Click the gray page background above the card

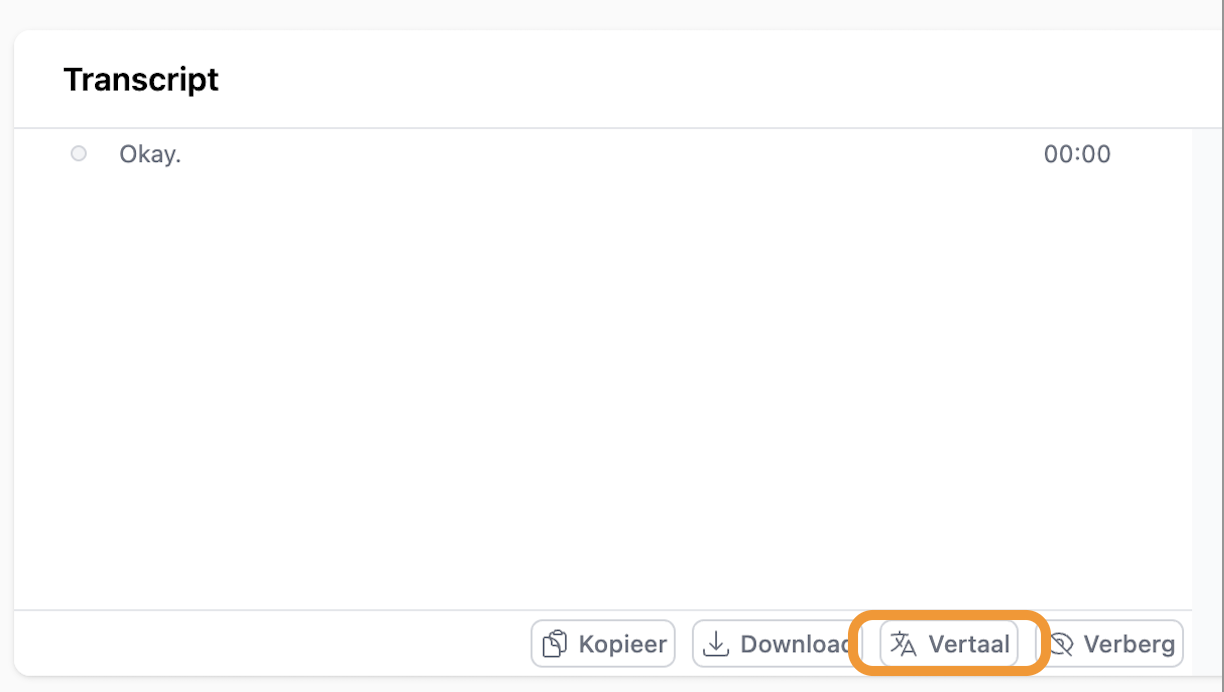point(600,14)
